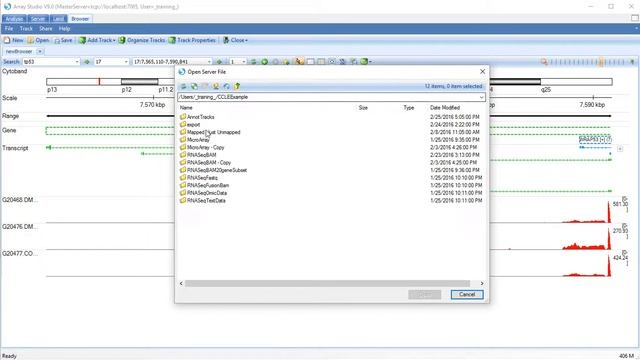
Task: Click Organize Tracks in toolbar
Action: pyautogui.click(x=141, y=40)
